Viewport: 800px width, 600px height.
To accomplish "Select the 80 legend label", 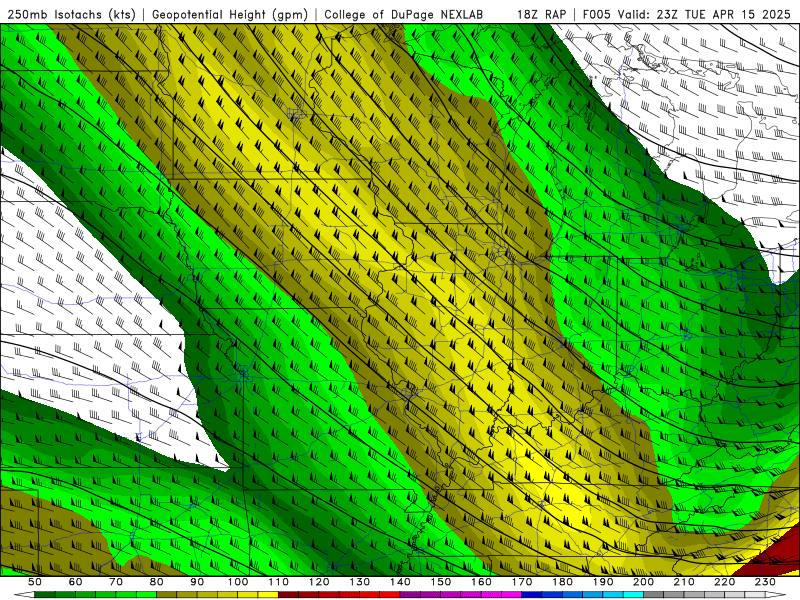I will 157,582.
